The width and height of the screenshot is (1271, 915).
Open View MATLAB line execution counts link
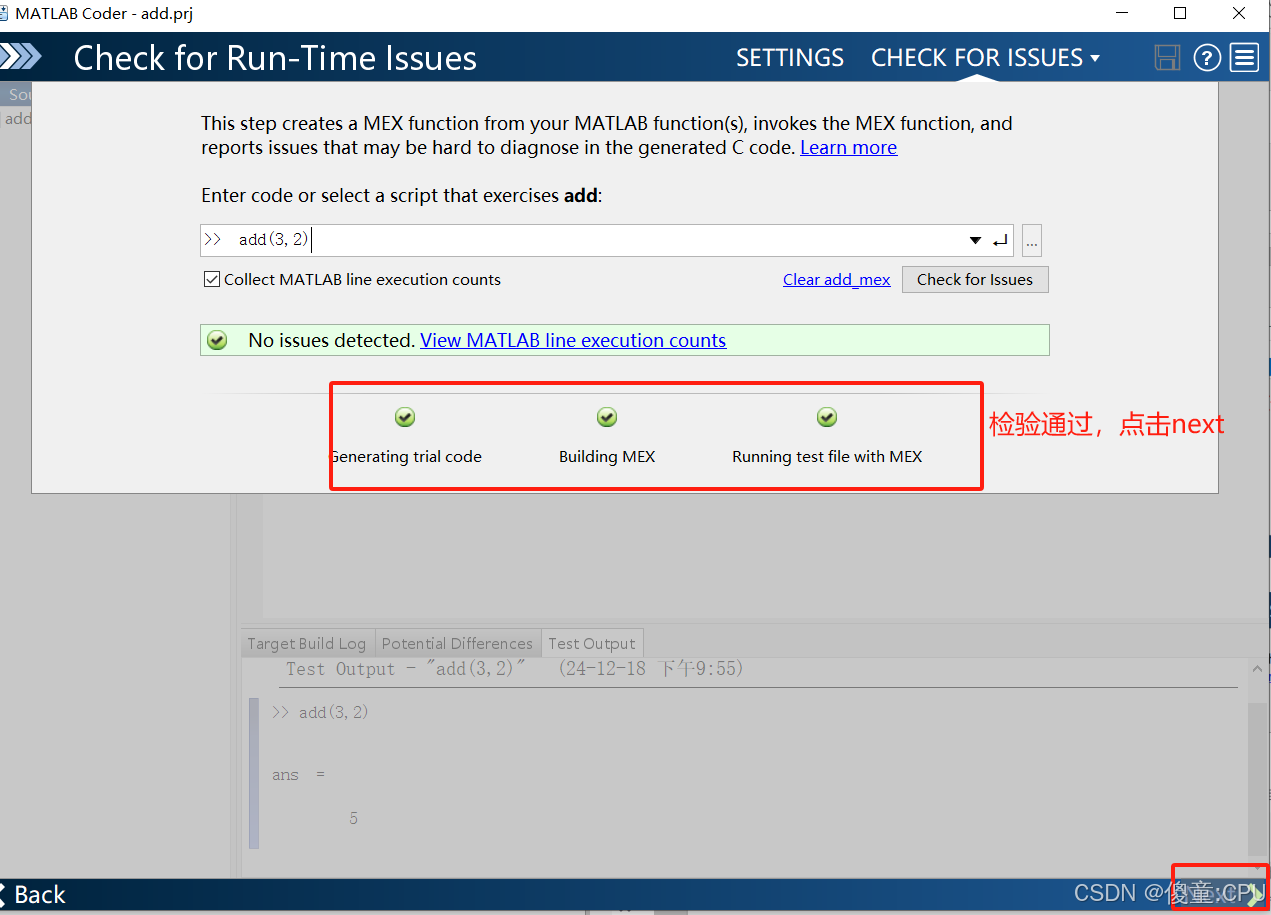coord(573,341)
